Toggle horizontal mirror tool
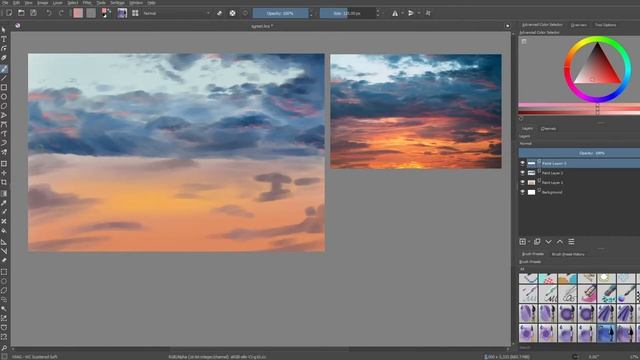This screenshot has width=640, height=360. [x=395, y=13]
